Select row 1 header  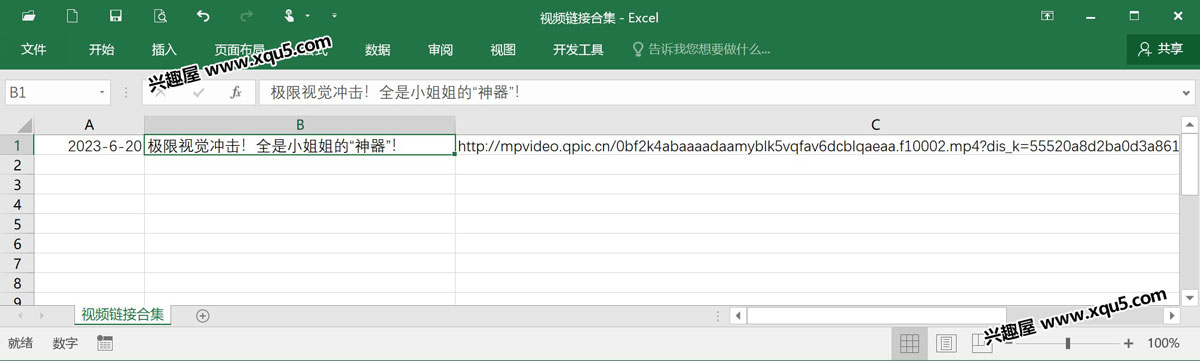coord(17,146)
